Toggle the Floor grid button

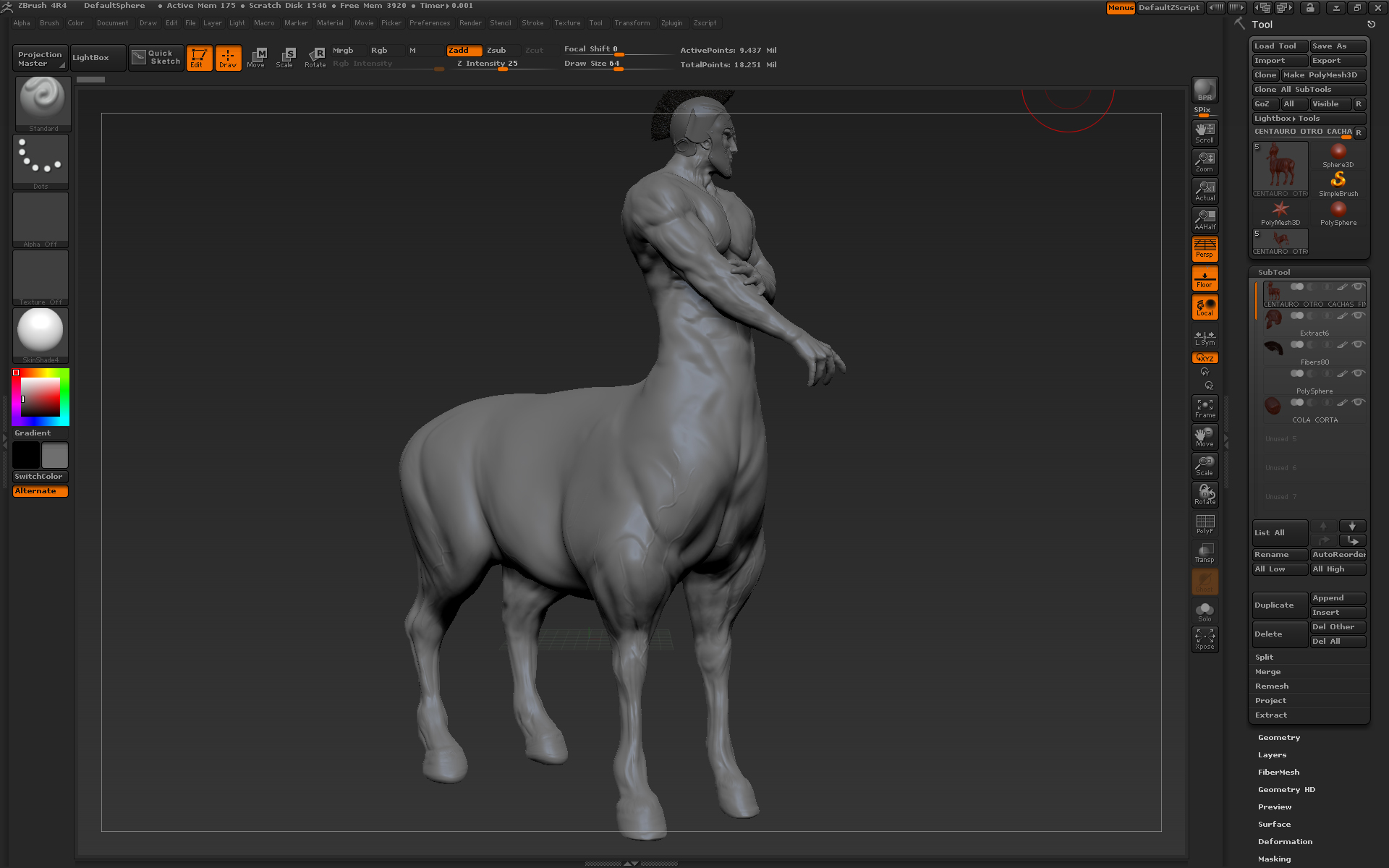[x=1205, y=278]
